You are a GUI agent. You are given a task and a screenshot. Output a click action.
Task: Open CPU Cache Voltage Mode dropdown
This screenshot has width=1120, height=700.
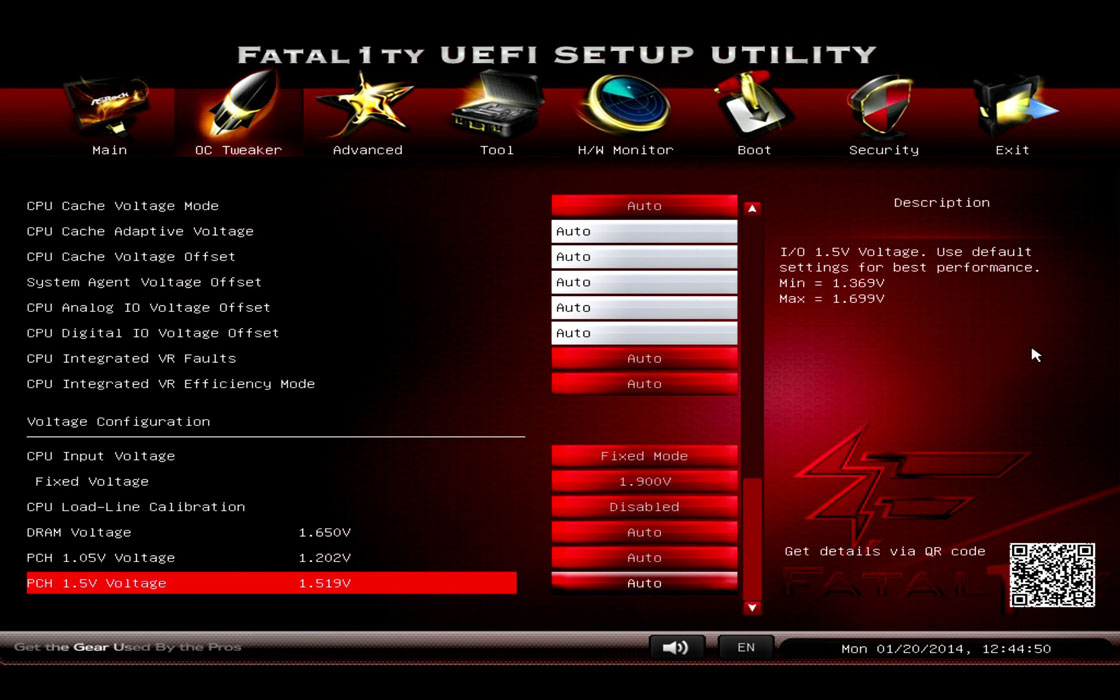pos(644,206)
